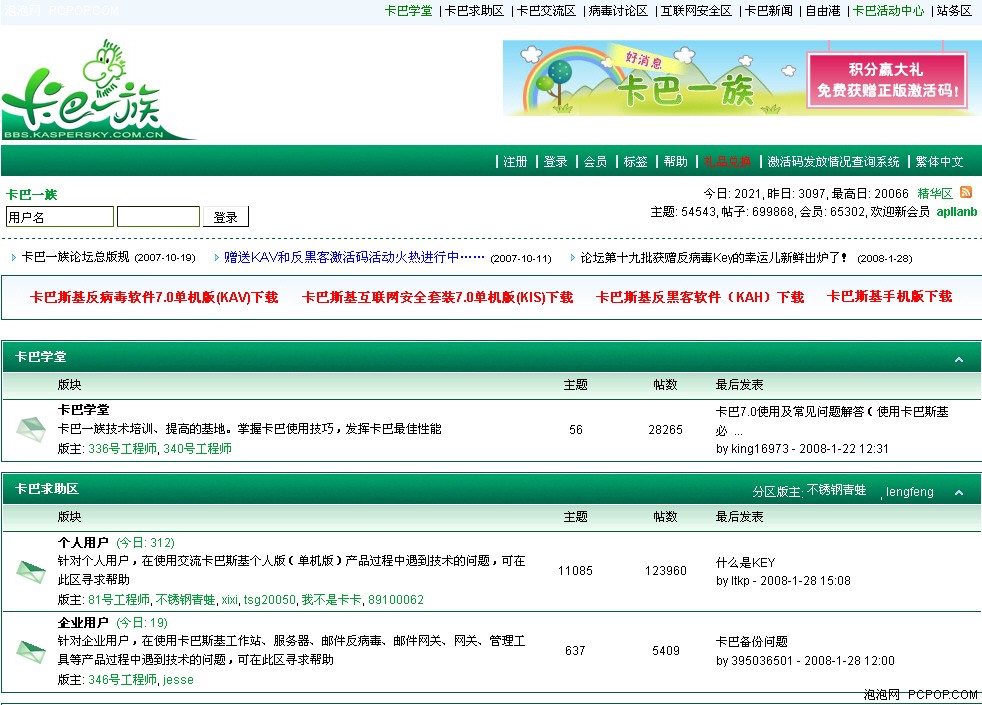Open the 个人用户 board
Image resolution: width=982 pixels, height=705 pixels.
(83, 542)
